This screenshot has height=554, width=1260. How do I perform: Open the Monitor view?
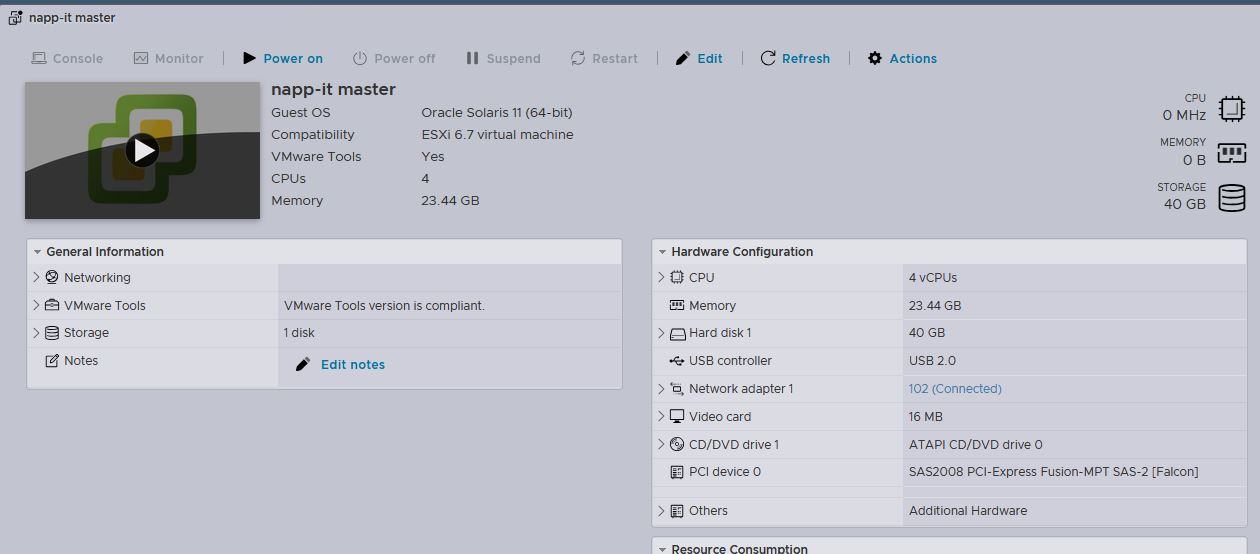point(168,58)
